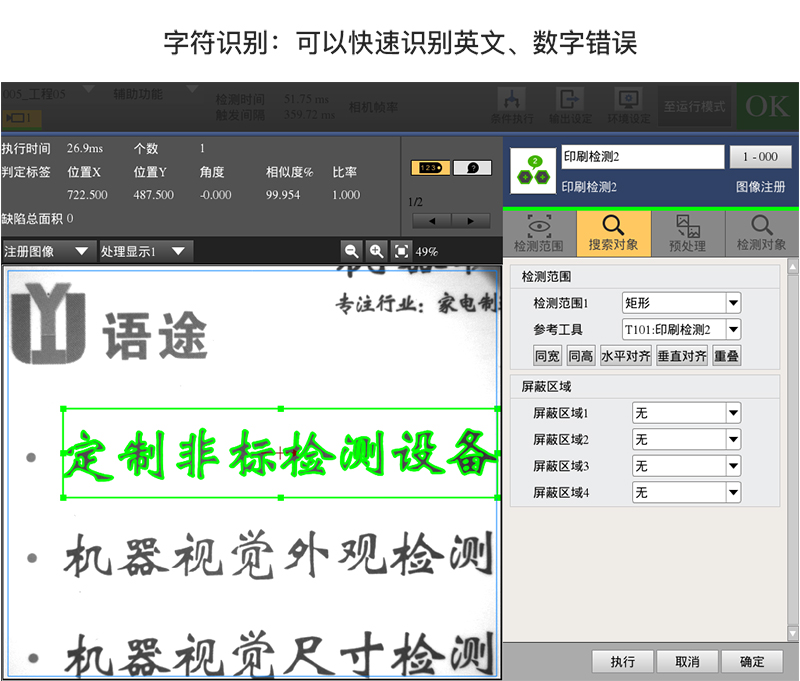Toggle the dark speech-bubble mode button

click(x=470, y=167)
